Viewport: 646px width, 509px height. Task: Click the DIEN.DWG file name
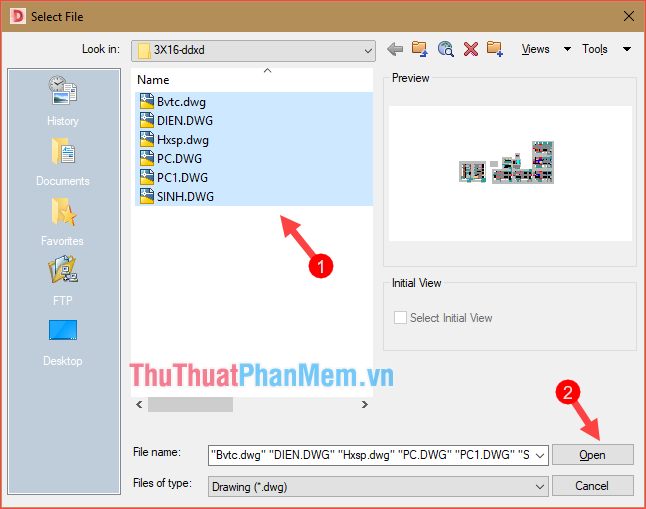pyautogui.click(x=185, y=120)
